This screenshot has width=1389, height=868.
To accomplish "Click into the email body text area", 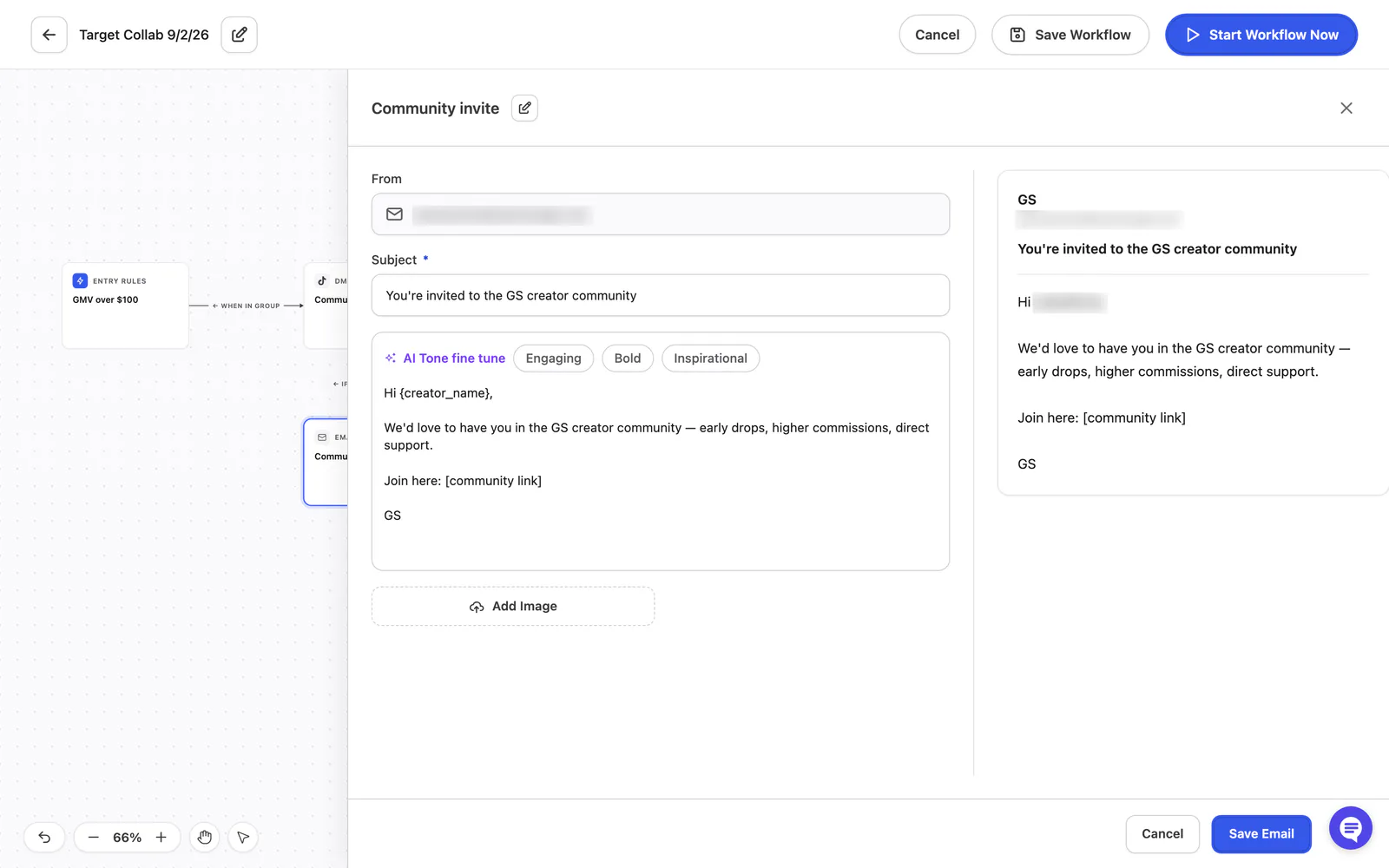I will pyautogui.click(x=660, y=469).
